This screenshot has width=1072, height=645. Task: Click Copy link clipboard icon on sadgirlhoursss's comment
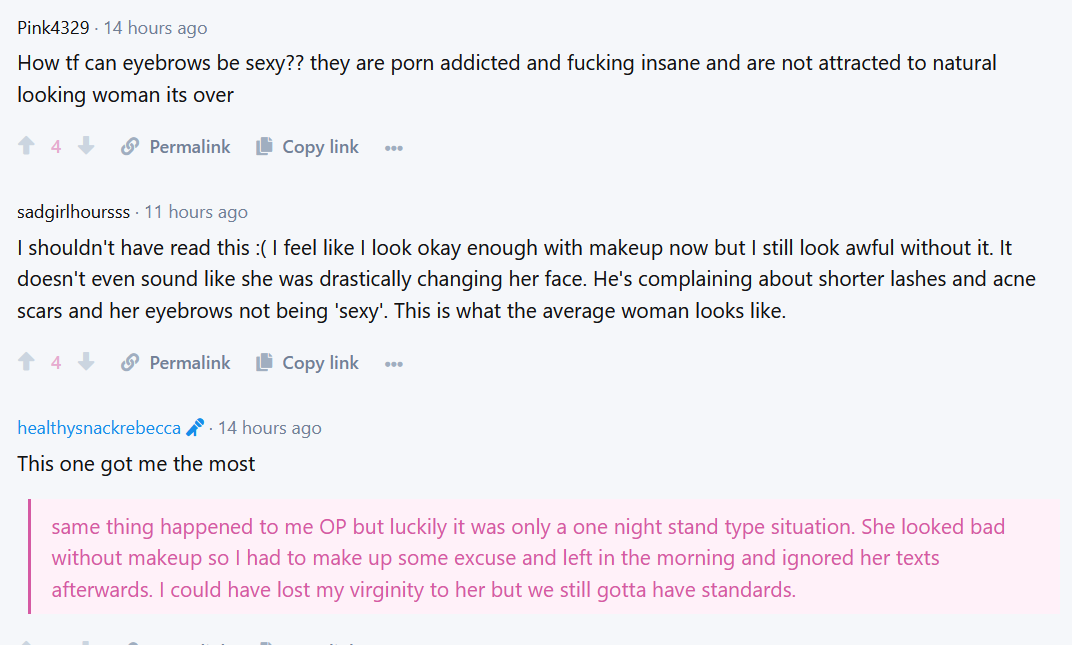tap(264, 363)
